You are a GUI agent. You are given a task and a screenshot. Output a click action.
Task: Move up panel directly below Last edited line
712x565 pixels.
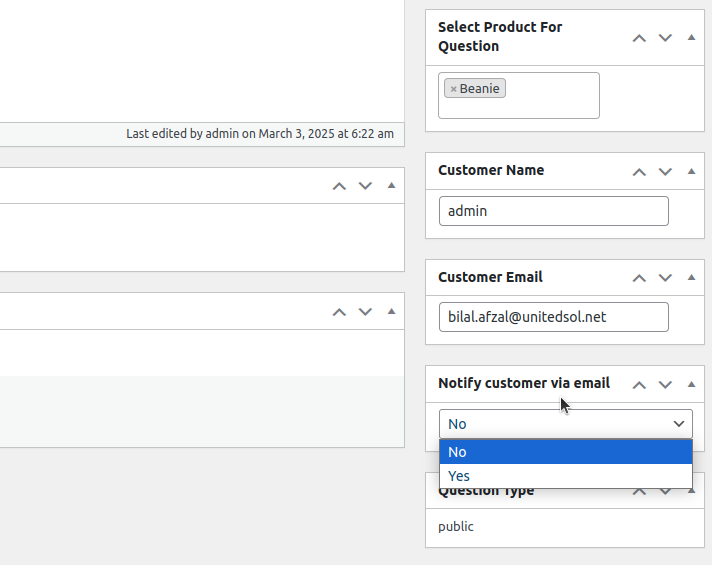point(339,185)
